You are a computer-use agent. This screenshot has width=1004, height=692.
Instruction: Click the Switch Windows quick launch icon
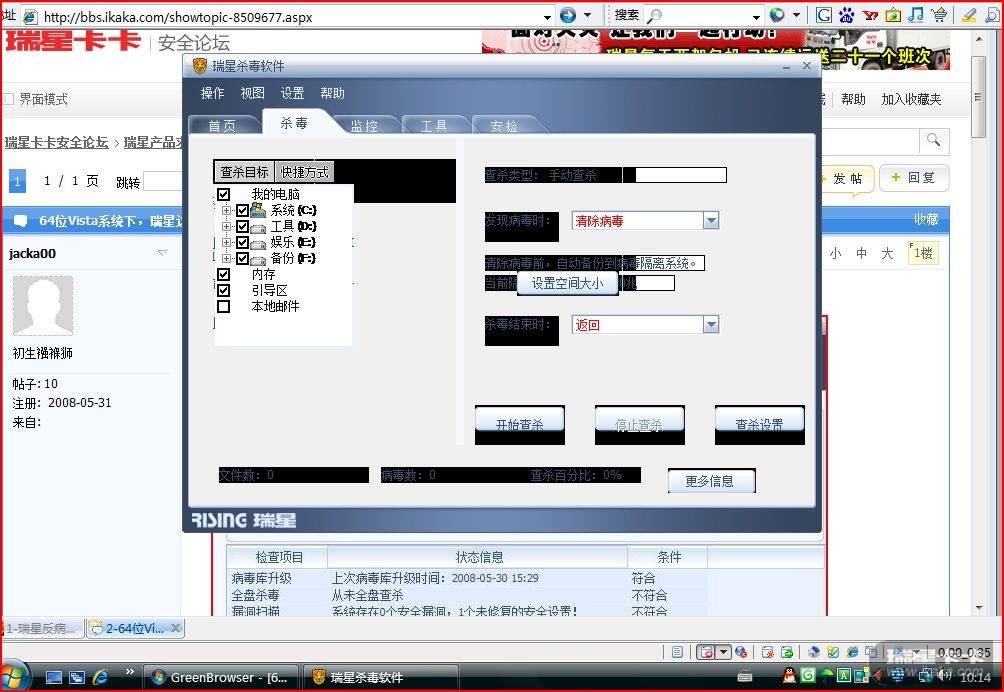click(76, 677)
